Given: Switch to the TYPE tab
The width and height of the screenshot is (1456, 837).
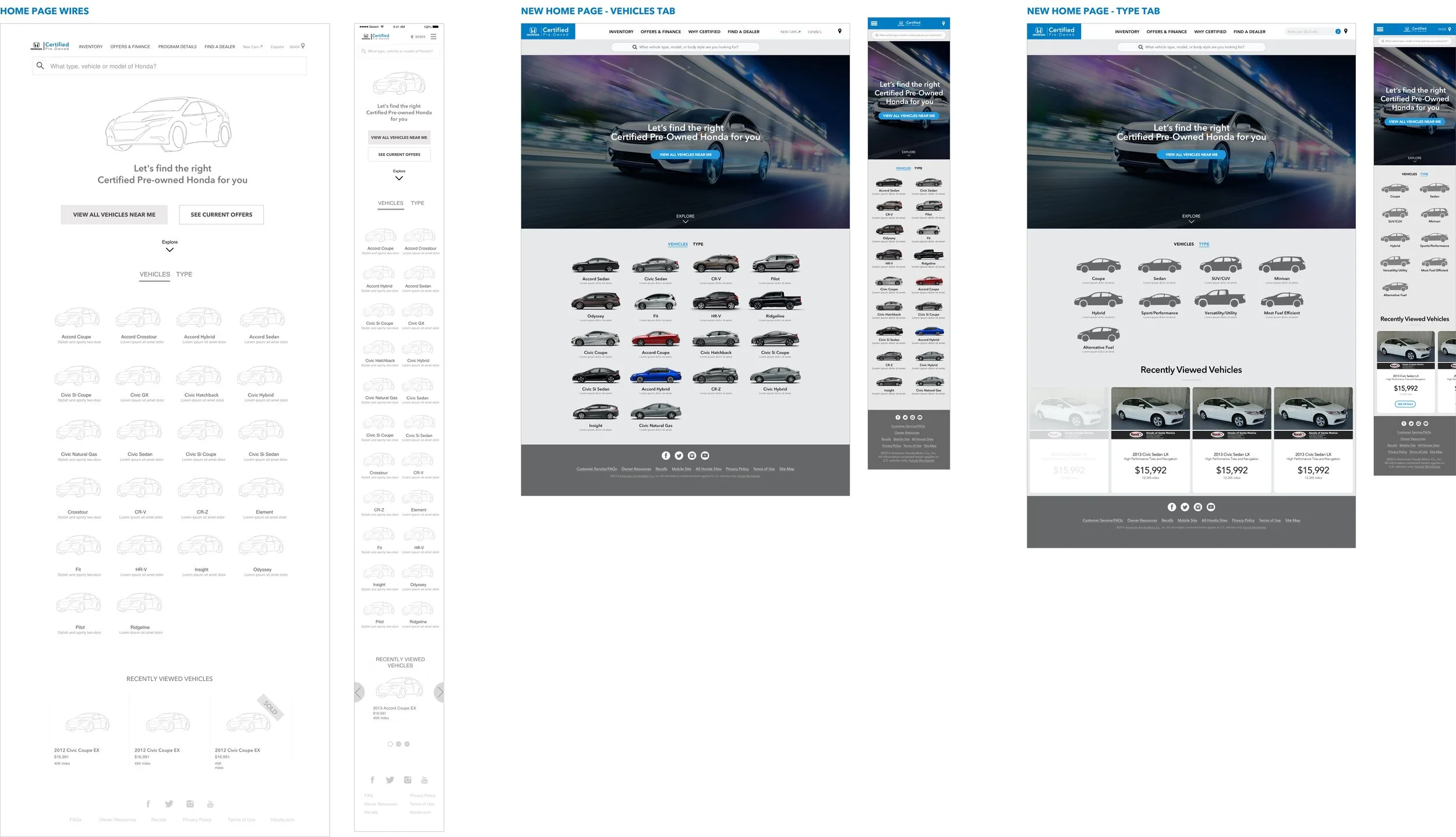Looking at the screenshot, I should point(184,274).
